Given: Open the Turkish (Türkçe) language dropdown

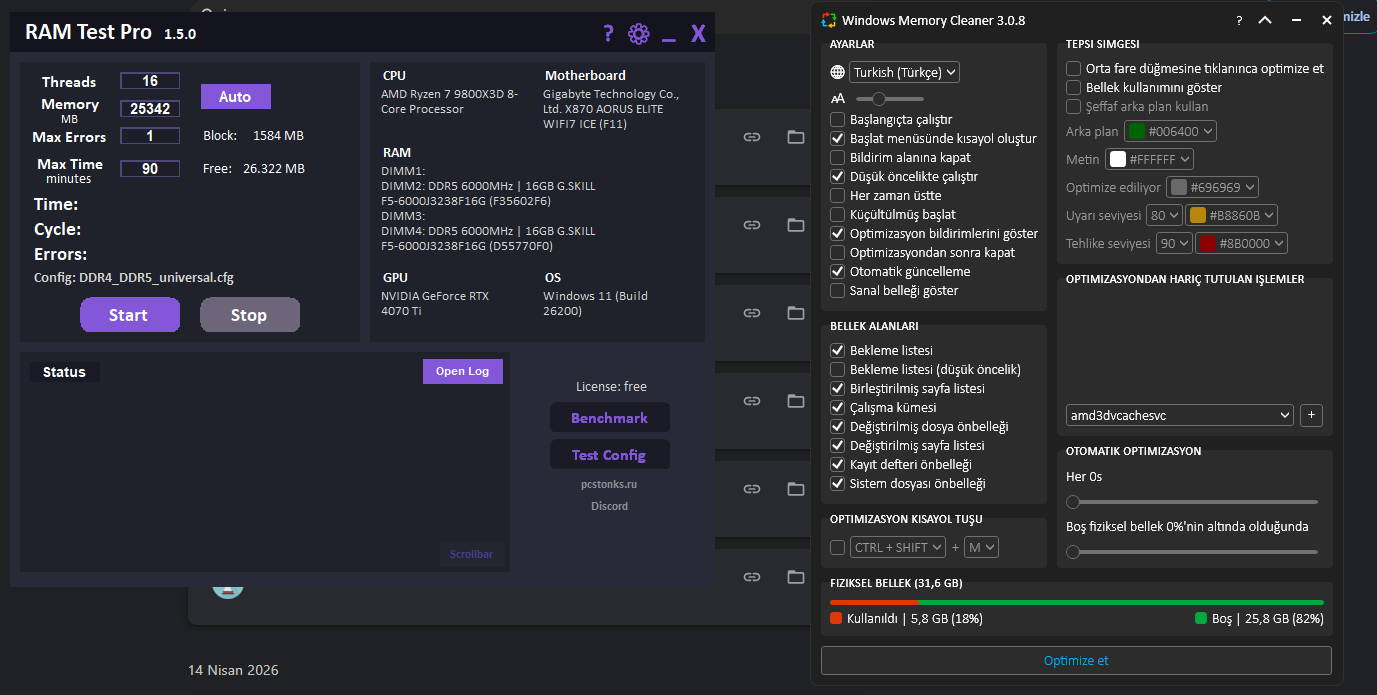Looking at the screenshot, I should click(904, 72).
